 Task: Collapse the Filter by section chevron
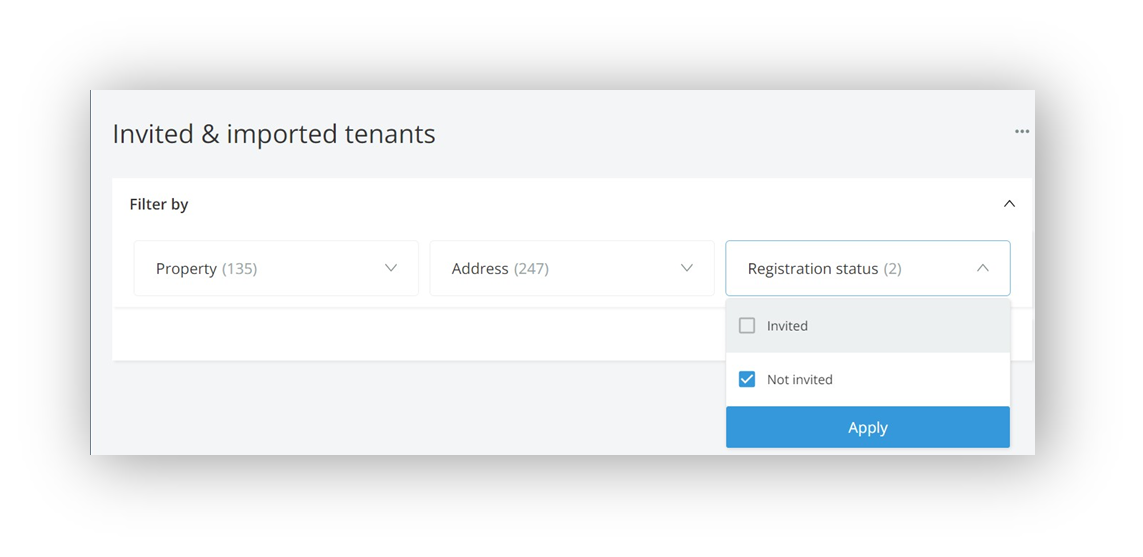1009,204
